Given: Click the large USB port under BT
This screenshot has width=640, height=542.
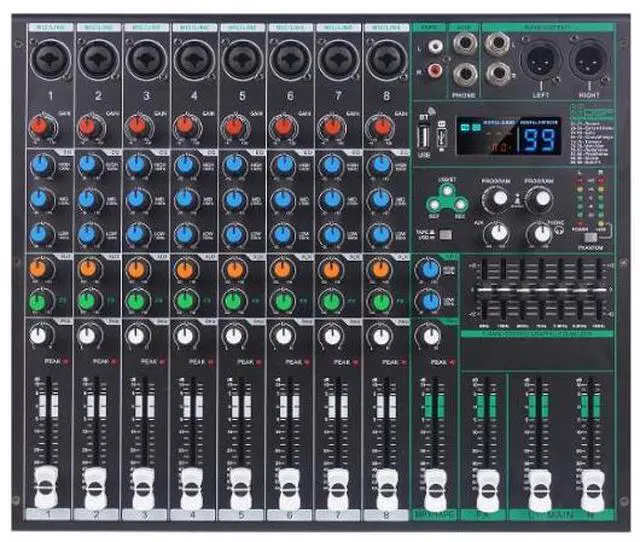Looking at the screenshot, I should coord(424,137).
